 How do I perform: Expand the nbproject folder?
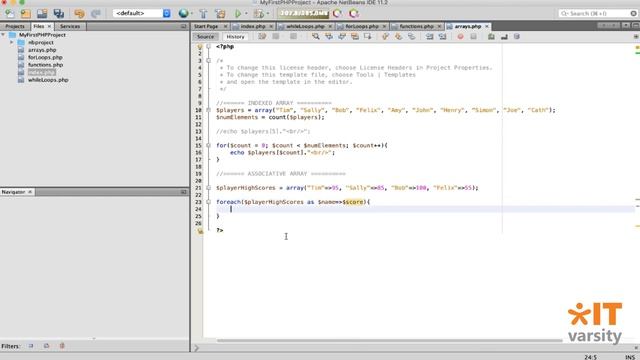point(12,42)
